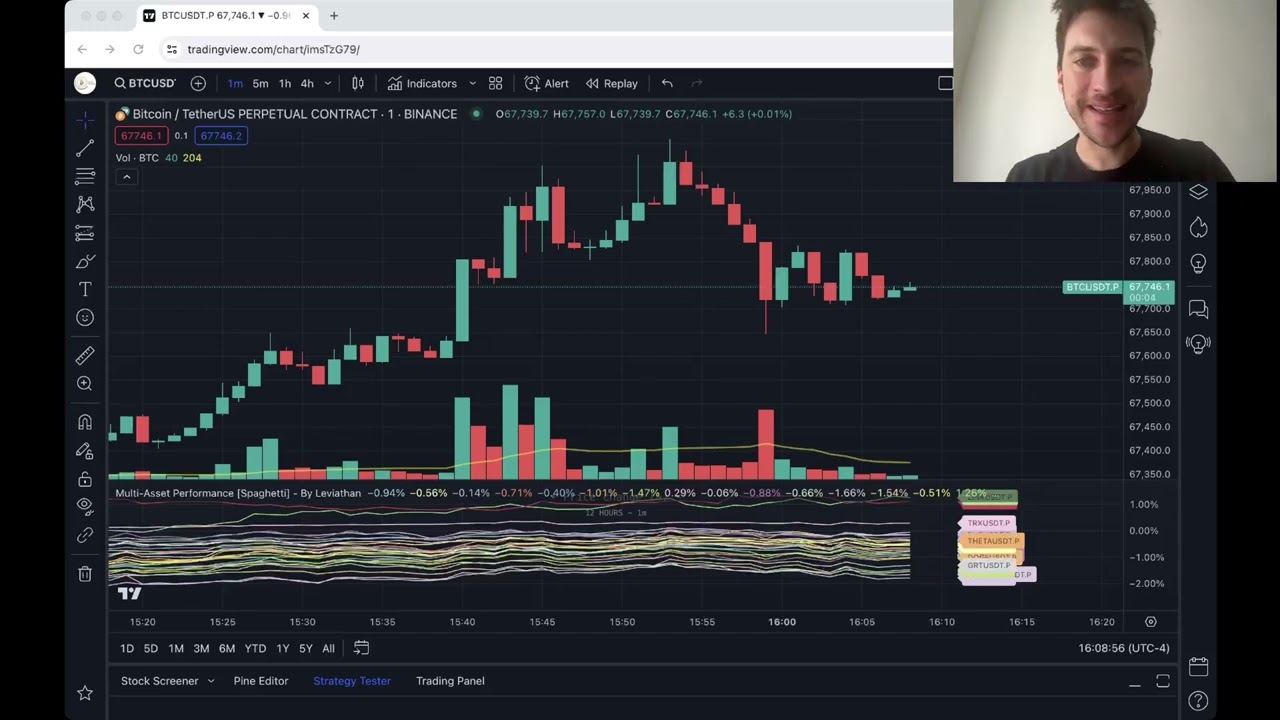Open the calendar panel icon
Image resolution: width=1280 pixels, height=720 pixels.
pos(1198,666)
